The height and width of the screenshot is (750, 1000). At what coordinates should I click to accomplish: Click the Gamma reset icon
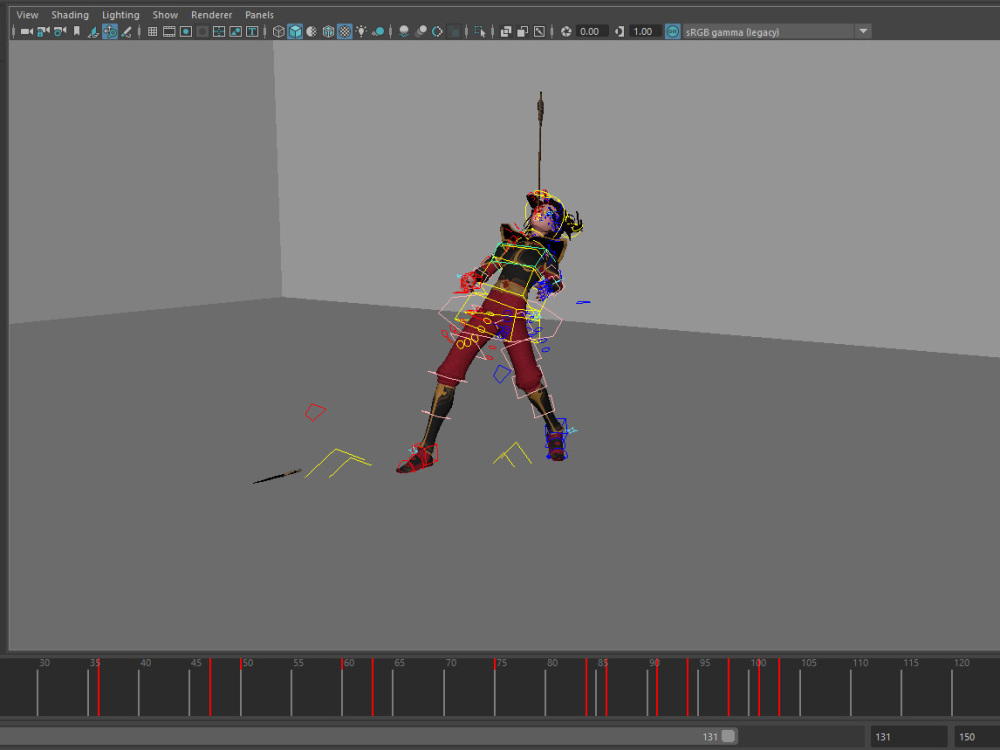(619, 31)
